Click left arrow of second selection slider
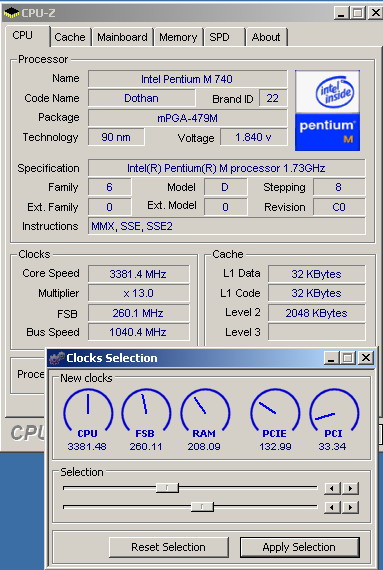383x570 pixels. pos(332,507)
